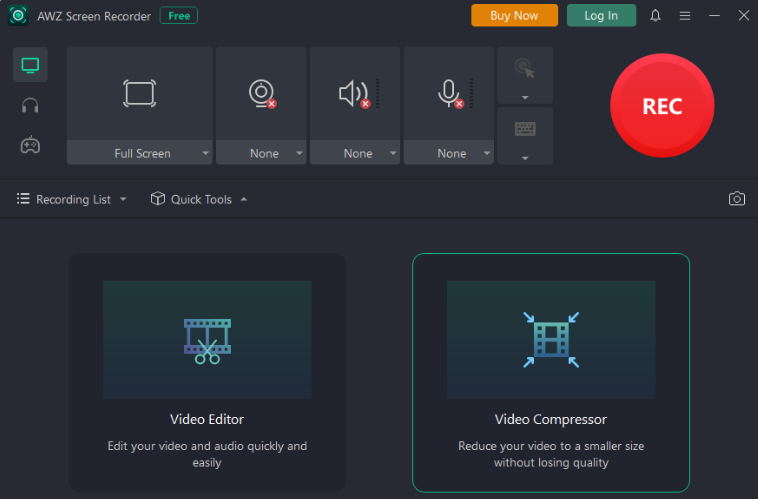This screenshot has height=499, width=758.
Task: Click the film scissors Video Editor icon
Action: click(207, 341)
